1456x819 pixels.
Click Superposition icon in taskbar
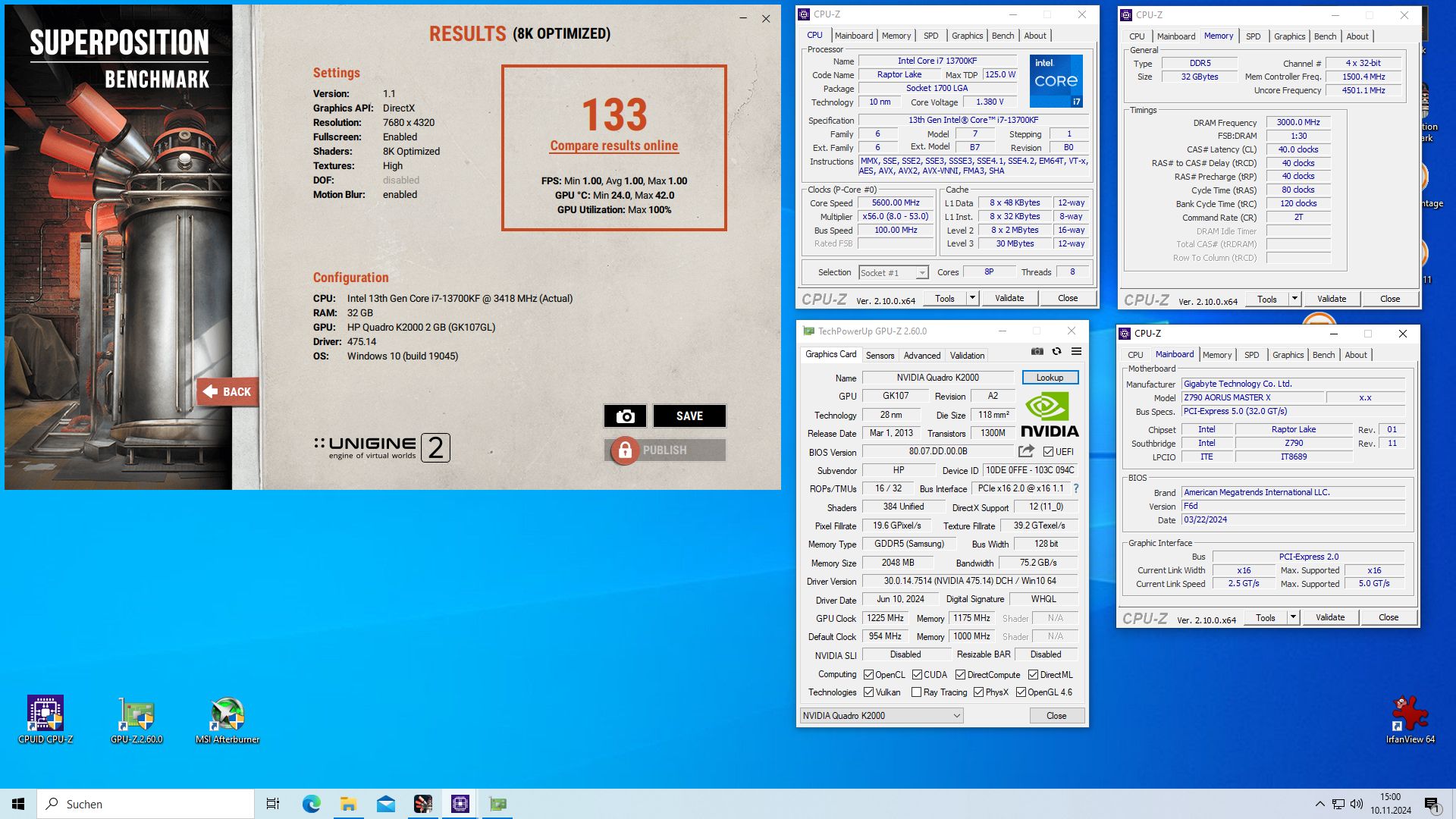pos(422,804)
